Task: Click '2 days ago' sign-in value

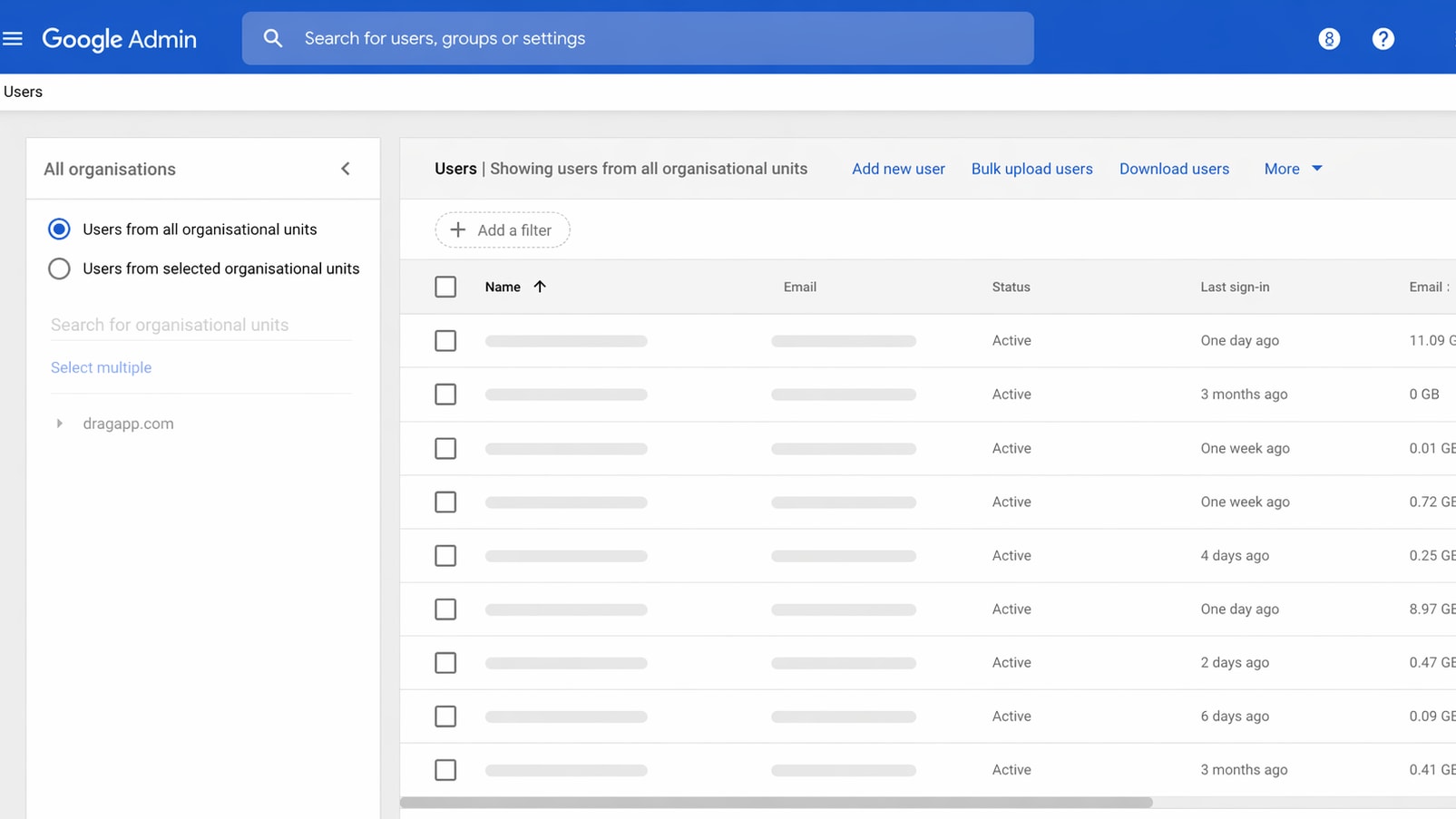Action: (x=1235, y=663)
